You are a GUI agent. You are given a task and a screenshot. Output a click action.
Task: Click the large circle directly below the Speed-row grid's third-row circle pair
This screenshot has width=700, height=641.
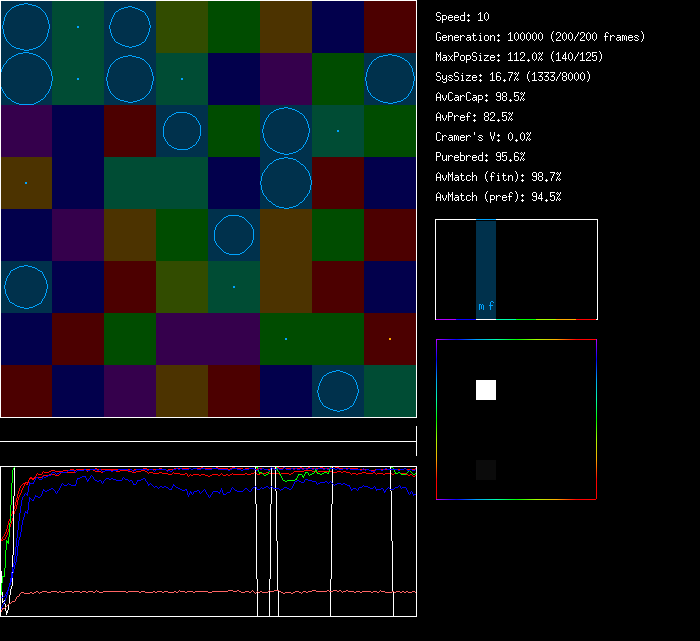[x=286, y=183]
